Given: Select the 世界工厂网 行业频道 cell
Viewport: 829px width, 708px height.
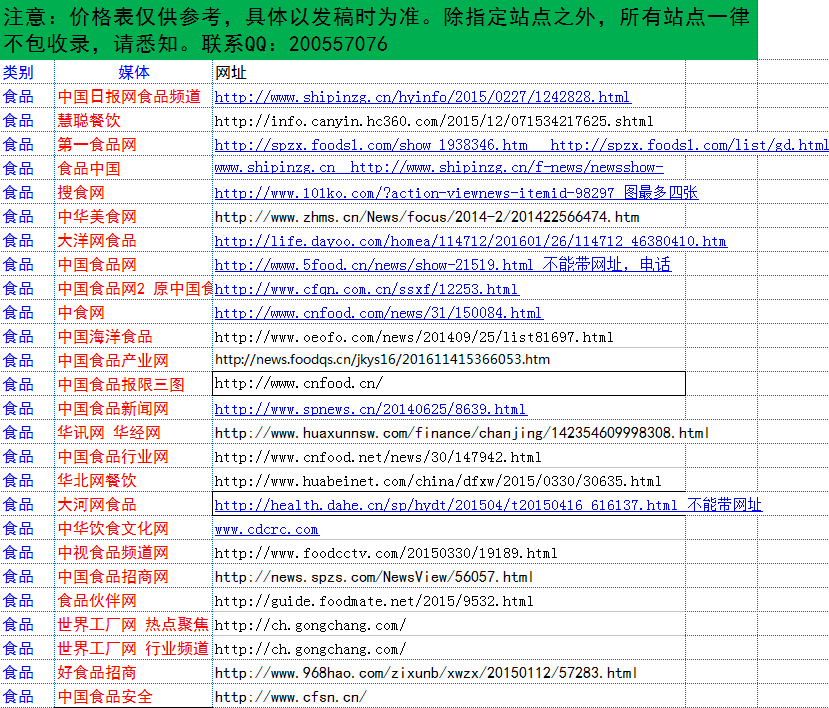Looking at the screenshot, I should click(x=133, y=649).
